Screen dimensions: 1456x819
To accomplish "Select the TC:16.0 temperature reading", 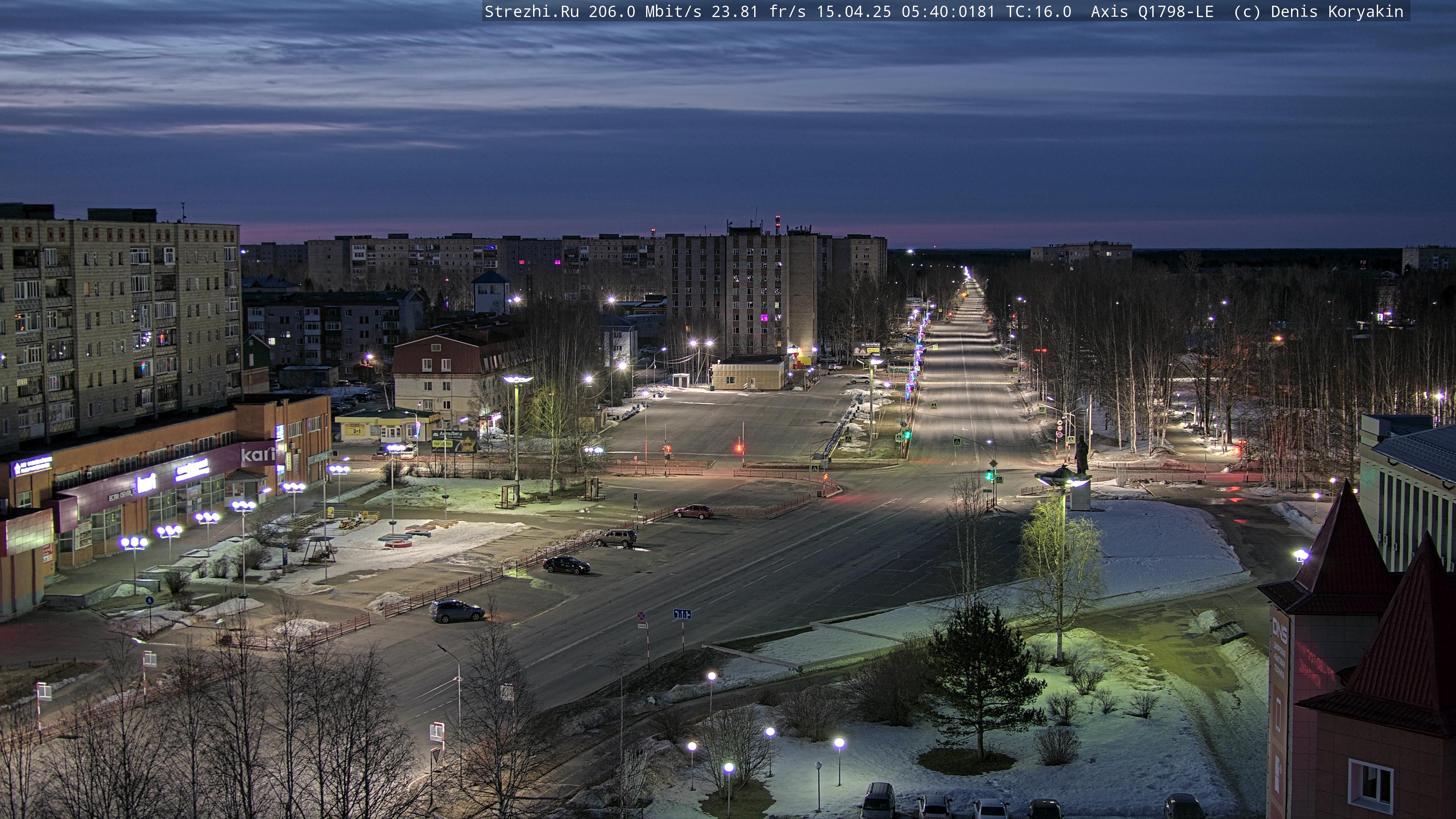I will point(1038,11).
